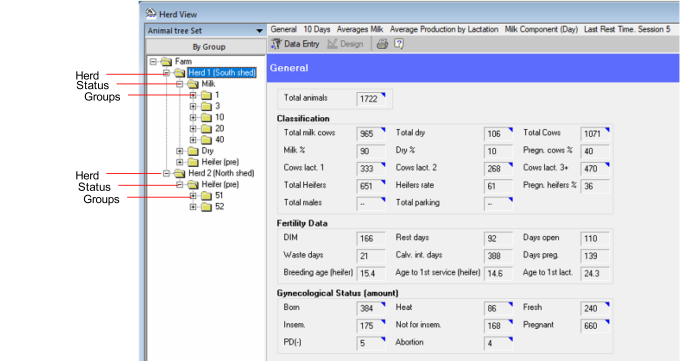Expand group 51 under Heifer (pre)
680x362 pixels.
[x=193, y=196]
